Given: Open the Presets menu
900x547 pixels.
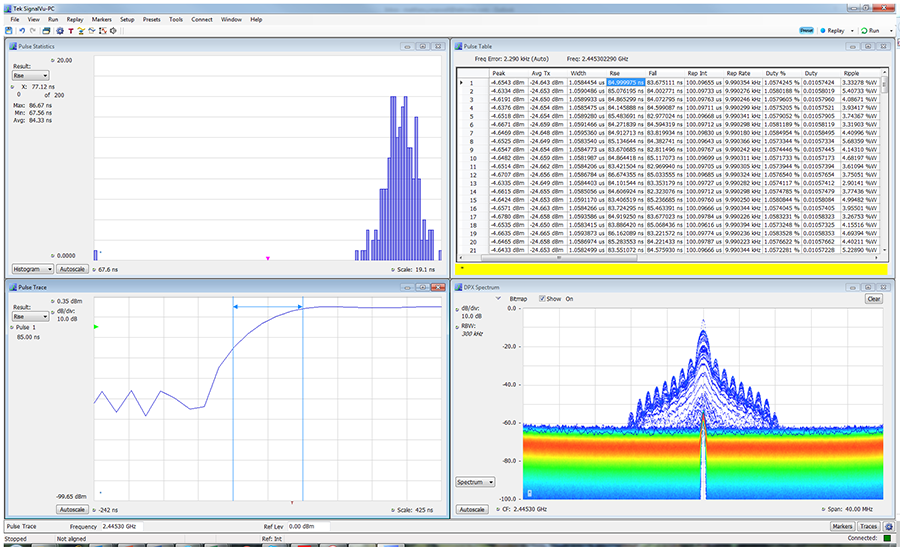Looking at the screenshot, I should 151,19.
